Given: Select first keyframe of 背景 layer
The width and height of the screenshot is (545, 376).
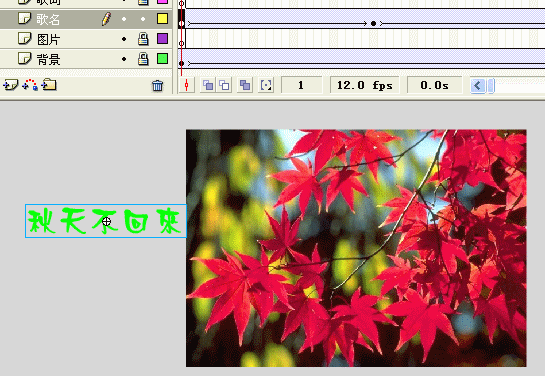Looking at the screenshot, I should coord(181,63).
